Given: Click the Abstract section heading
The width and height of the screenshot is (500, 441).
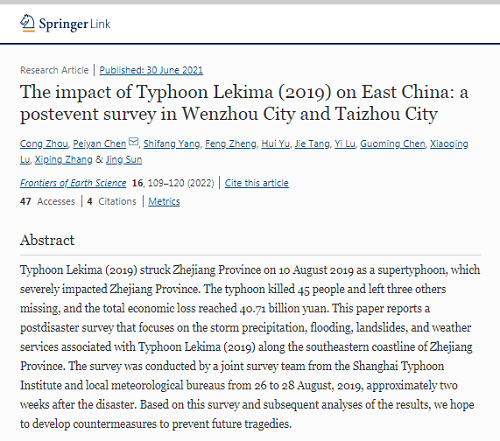Looking at the screenshot, I should point(47,240).
